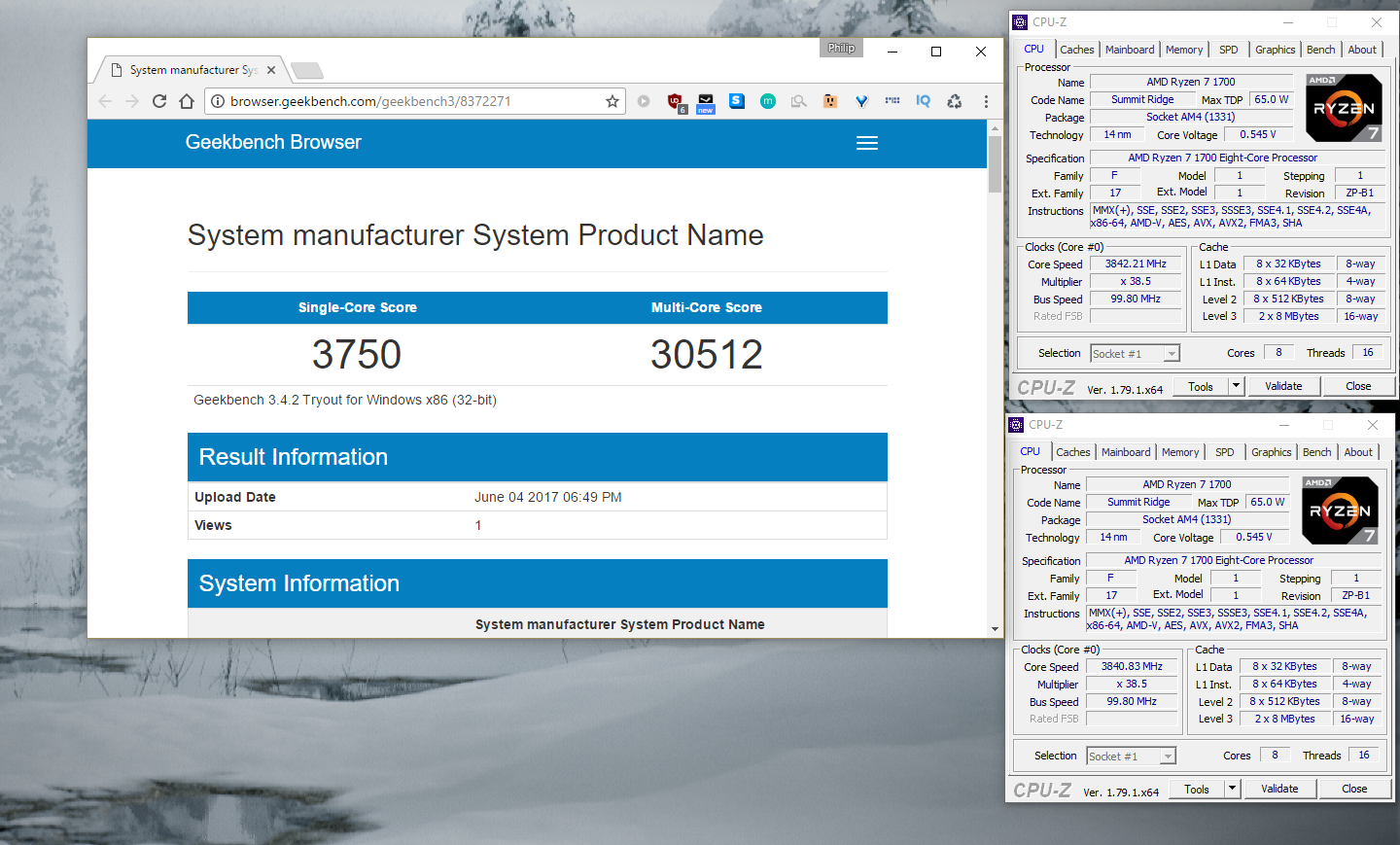The height and width of the screenshot is (845, 1400).
Task: Go to the browser home page
Action: click(x=187, y=101)
